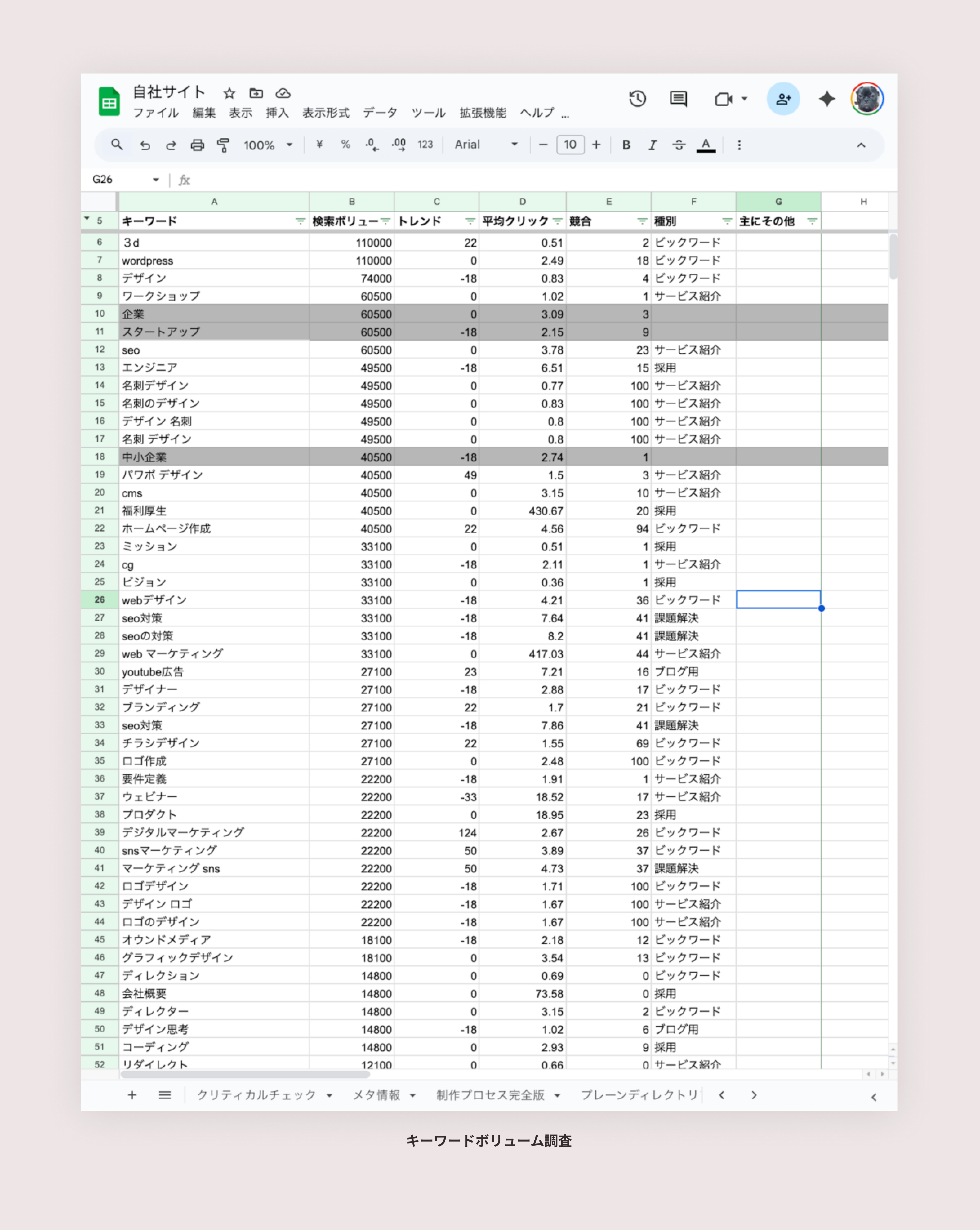Screen dimensions: 980x1230
Task: Open the データ menu
Action: point(380,113)
